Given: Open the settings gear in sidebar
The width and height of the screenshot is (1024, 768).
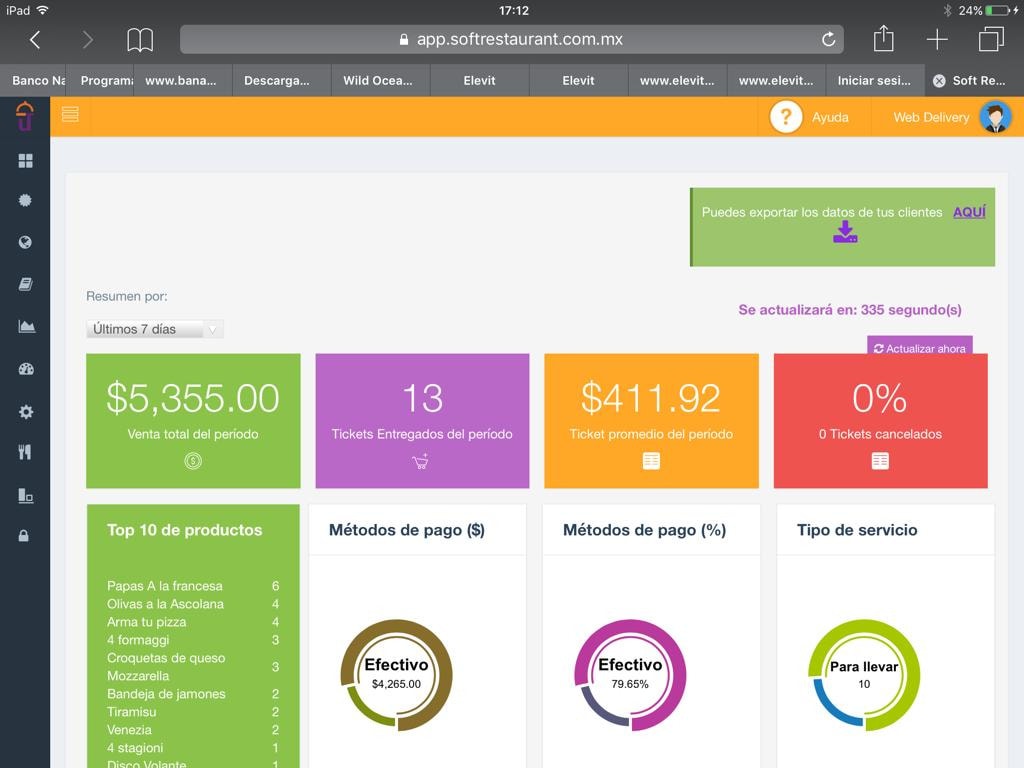Looking at the screenshot, I should 26,412.
